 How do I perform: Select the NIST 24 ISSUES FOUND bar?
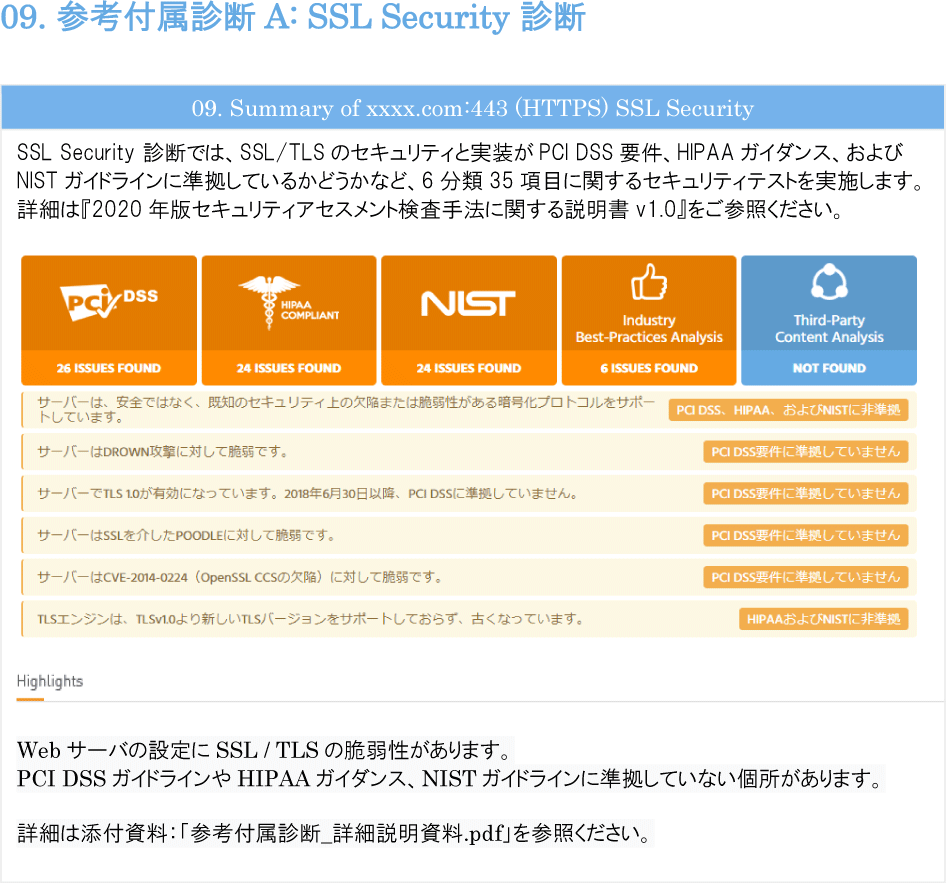(x=469, y=368)
